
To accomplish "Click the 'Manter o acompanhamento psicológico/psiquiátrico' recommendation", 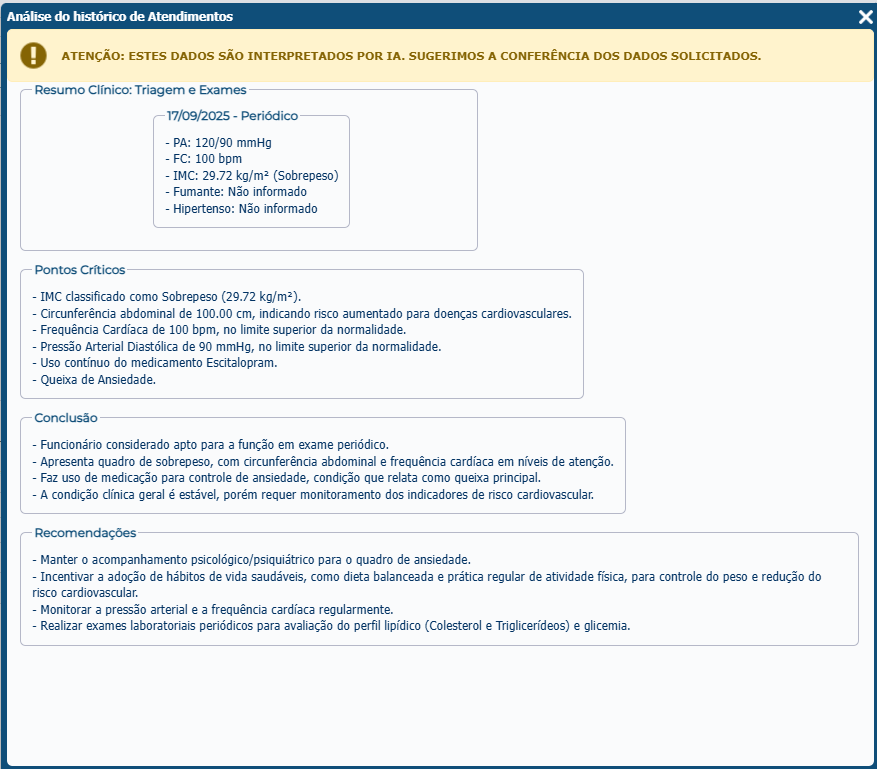I will point(251,560).
